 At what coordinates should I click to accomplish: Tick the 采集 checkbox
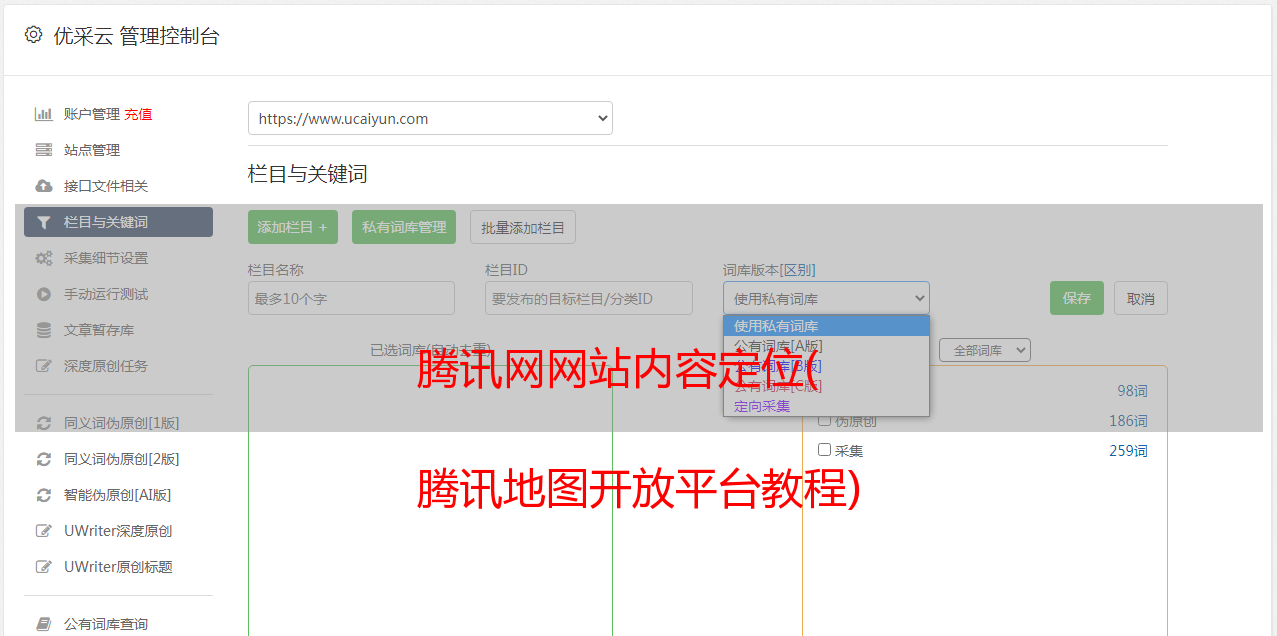[x=825, y=450]
